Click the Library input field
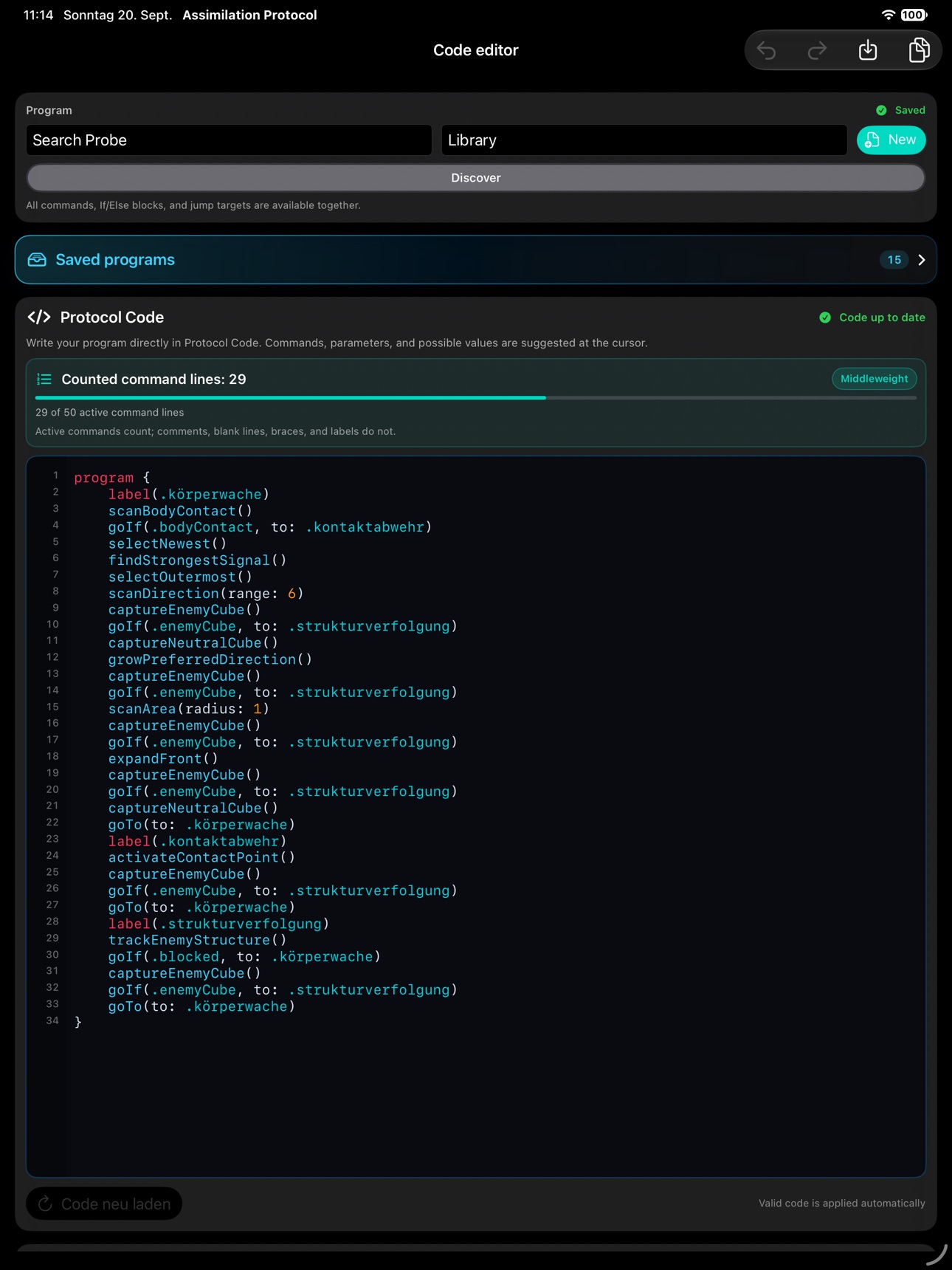This screenshot has height=1270, width=952. pos(644,140)
